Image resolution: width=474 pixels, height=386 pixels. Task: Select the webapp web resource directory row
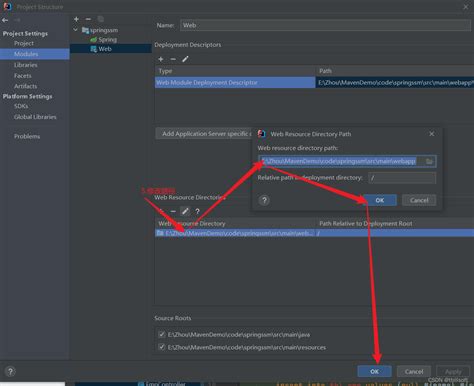click(x=314, y=233)
